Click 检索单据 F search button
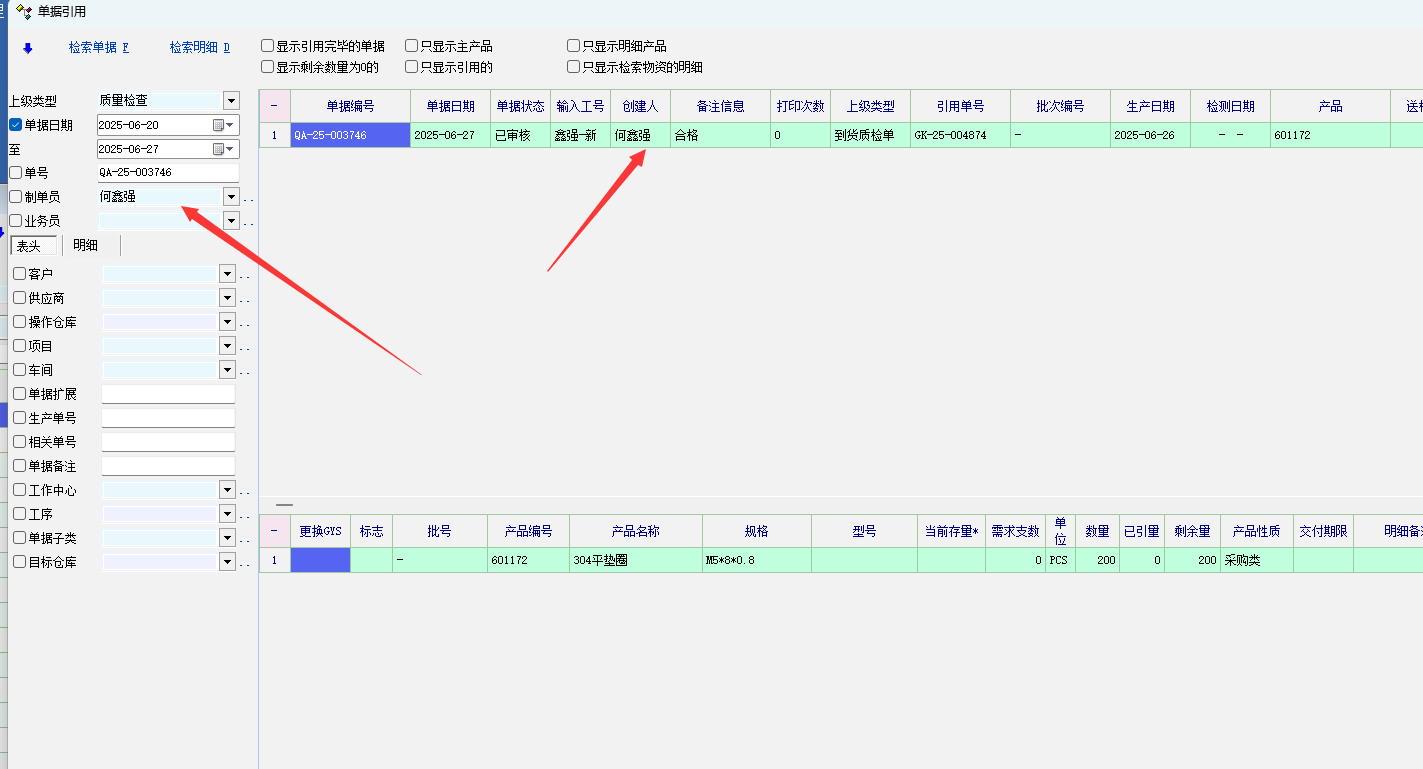This screenshot has width=1423, height=769. click(98, 48)
